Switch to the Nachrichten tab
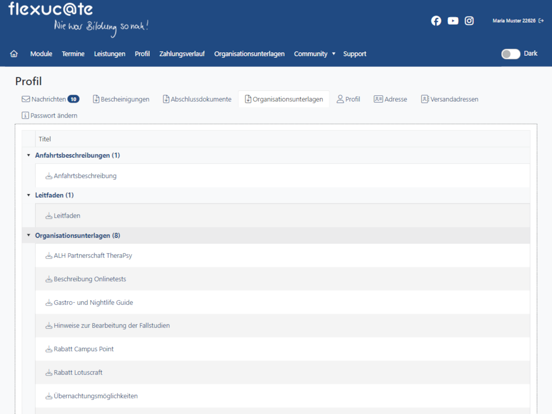Screen dimensions: 552x414 pyautogui.click(x=50, y=99)
